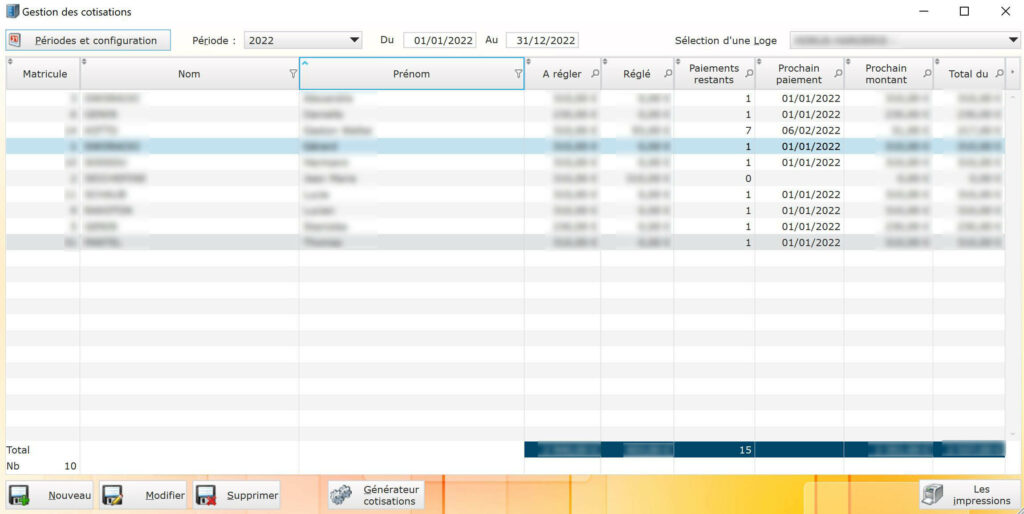Click search icon in Total du header
The image size is (1024, 514).
[999, 74]
